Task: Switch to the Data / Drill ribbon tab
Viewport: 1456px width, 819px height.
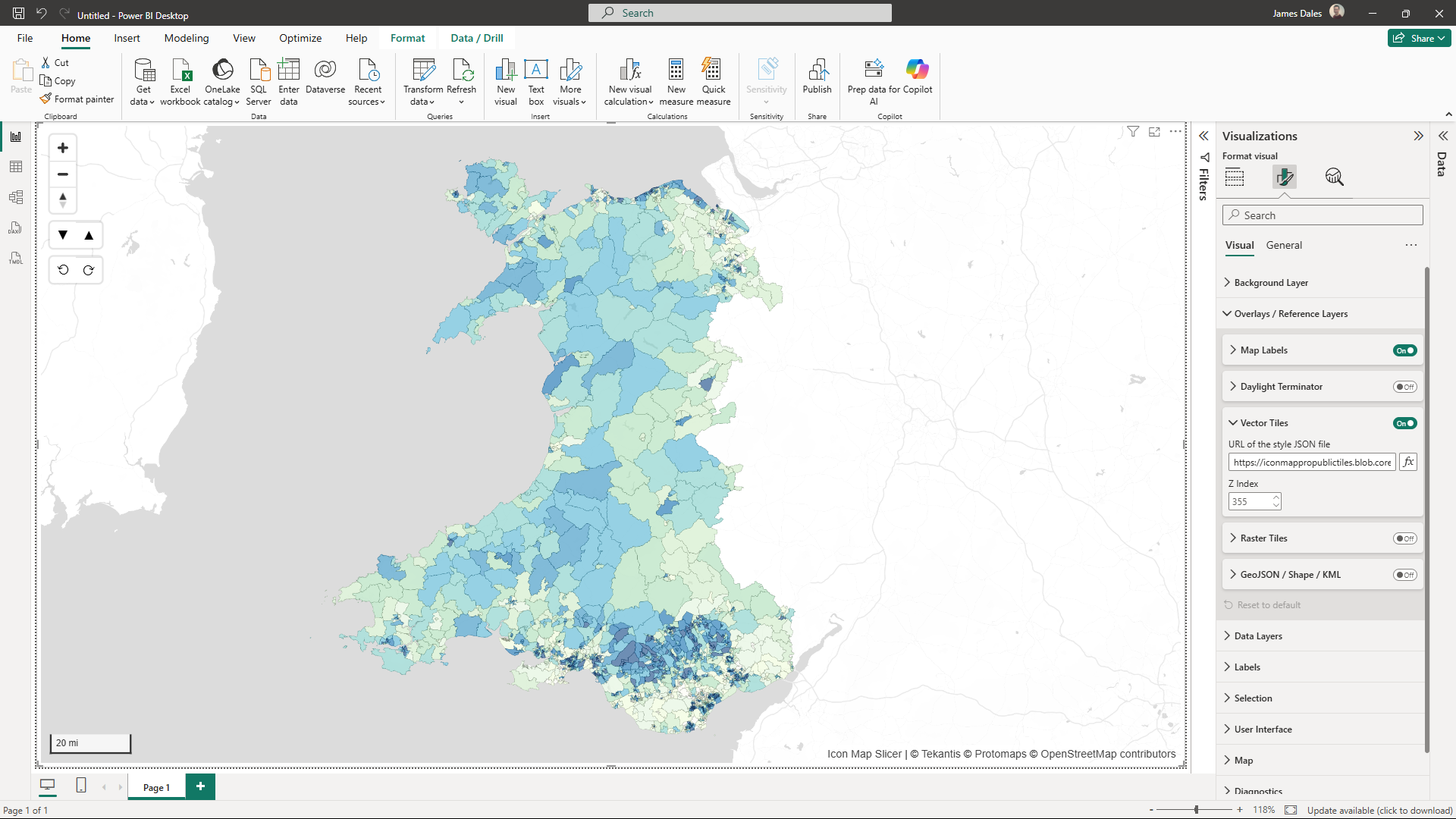Action: (x=476, y=37)
